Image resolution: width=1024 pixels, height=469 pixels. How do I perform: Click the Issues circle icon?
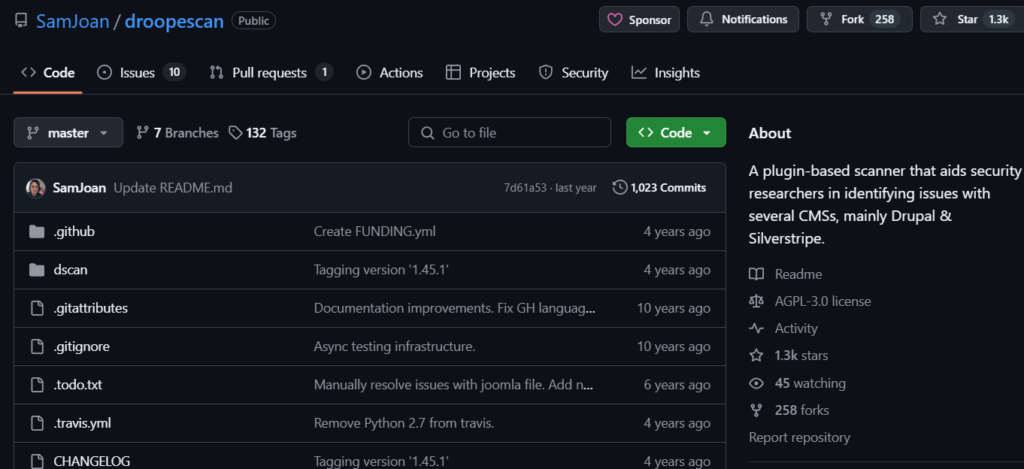coord(104,73)
